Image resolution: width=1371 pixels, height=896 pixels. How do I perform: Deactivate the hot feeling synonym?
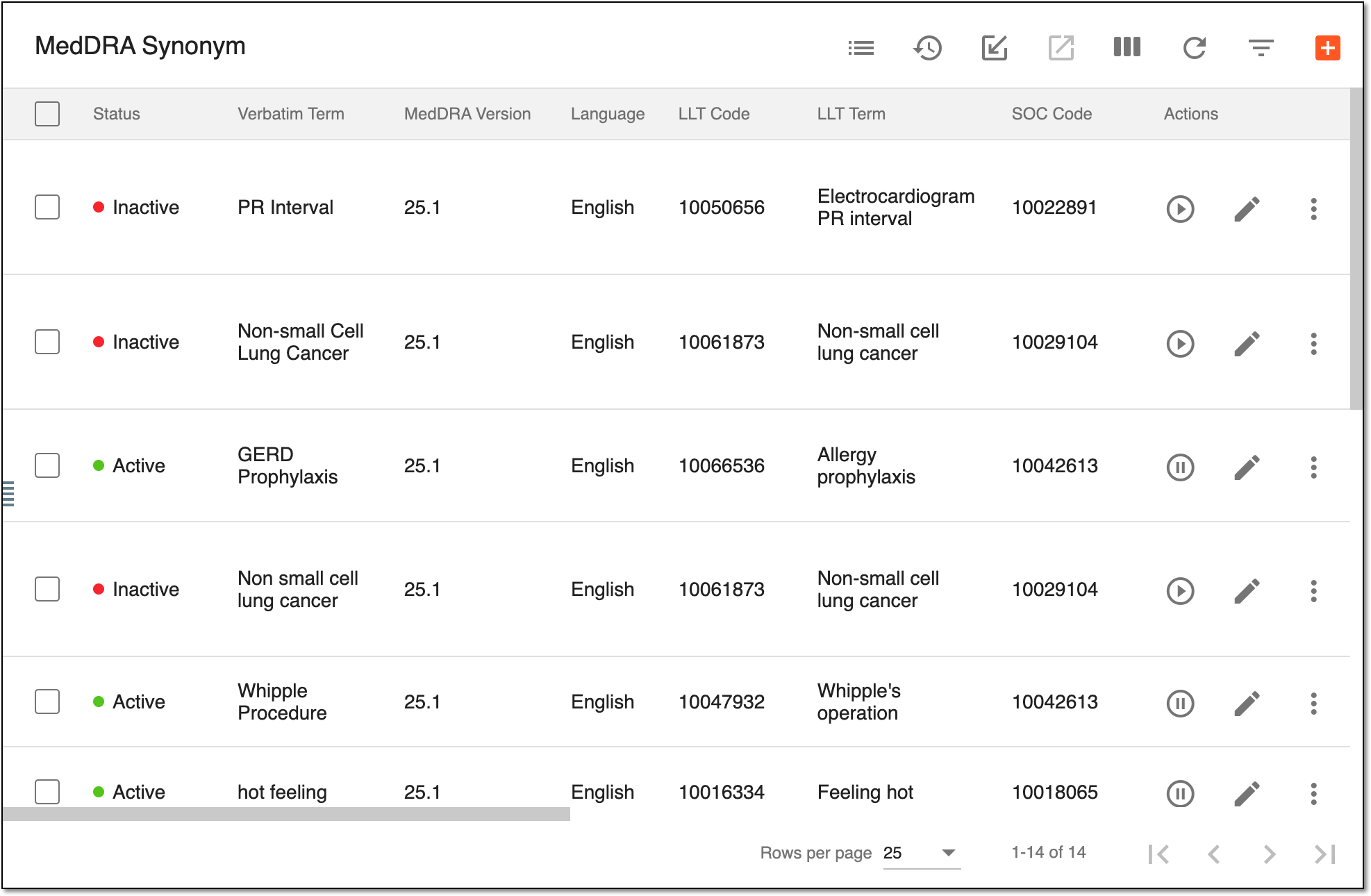(x=1180, y=793)
